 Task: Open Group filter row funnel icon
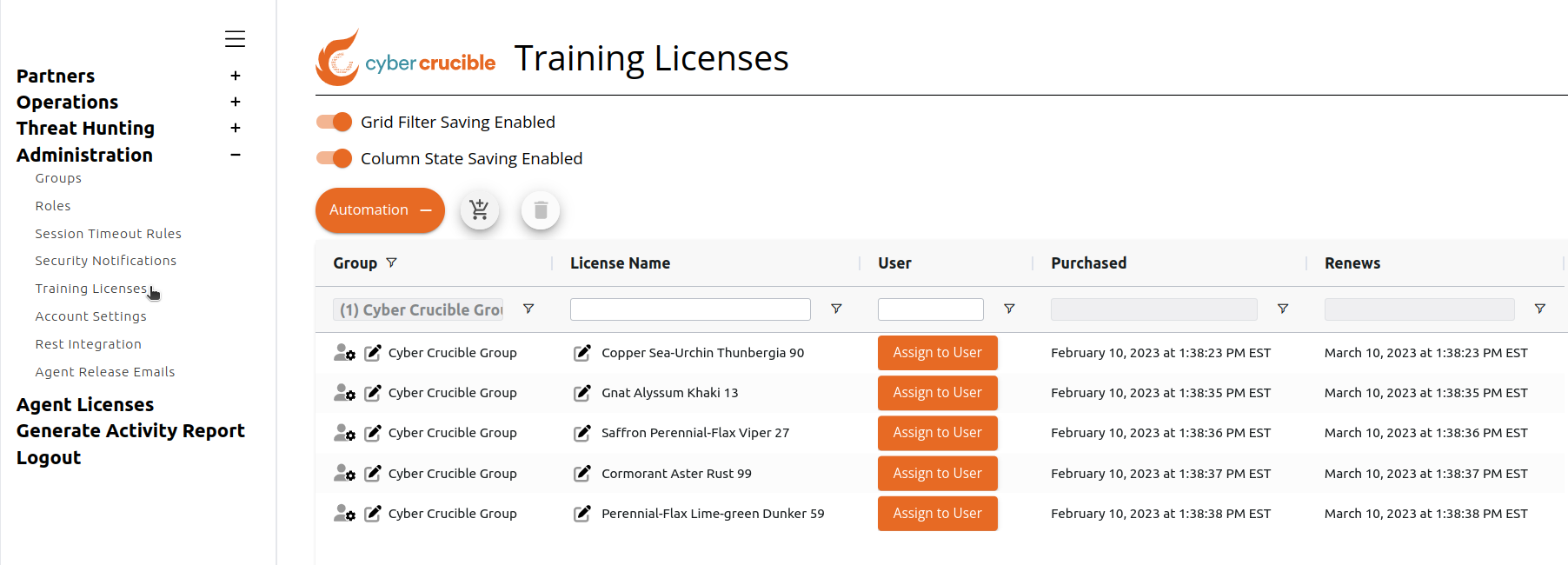tap(528, 309)
